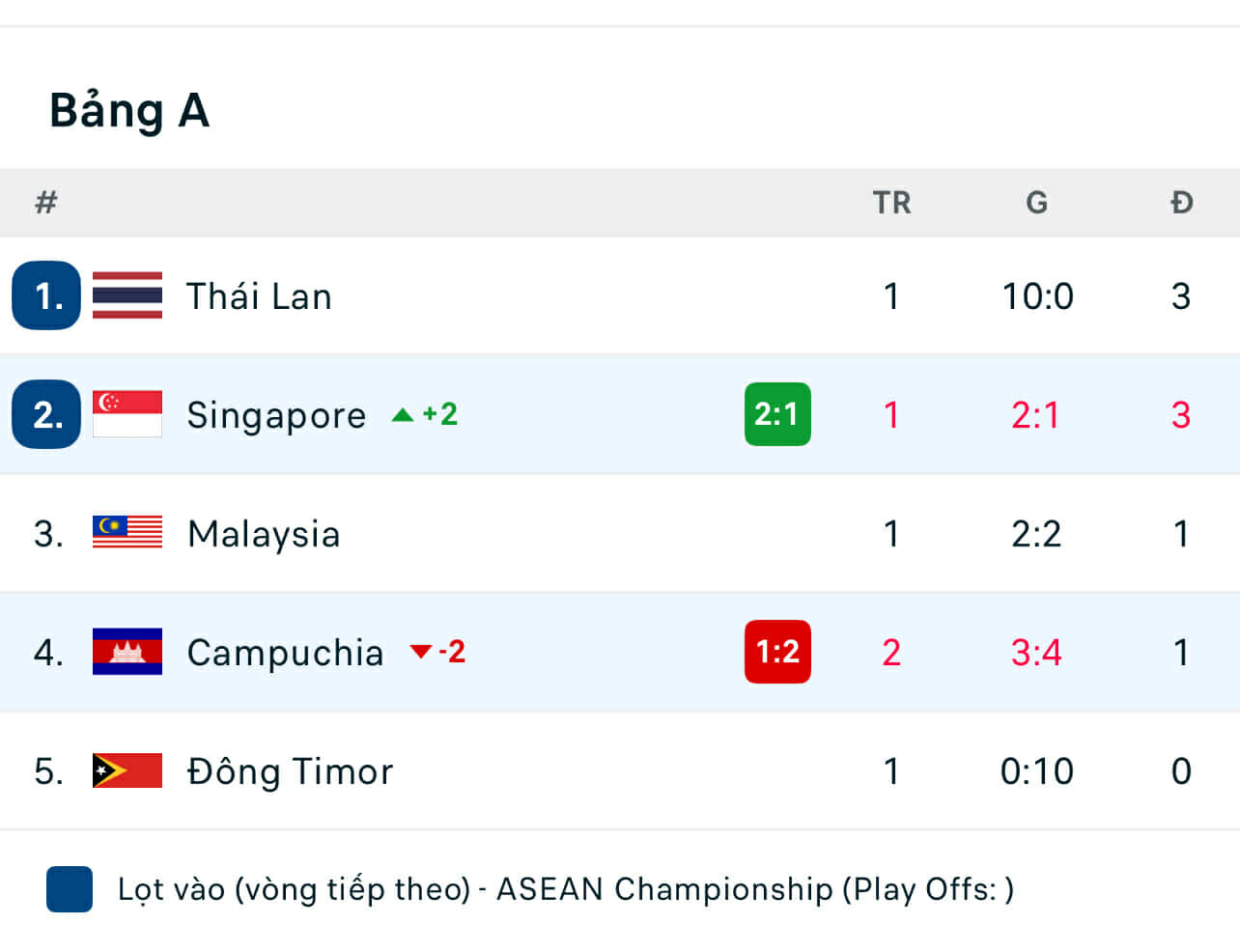Screen dimensions: 1240x952
Task: Select the Malaysia team name
Action: pyautogui.click(x=264, y=534)
